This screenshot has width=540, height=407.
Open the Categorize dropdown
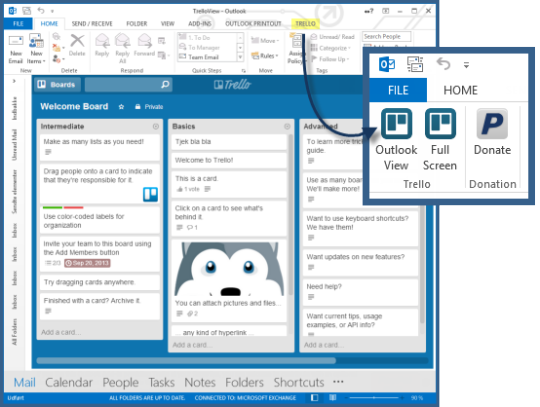point(331,48)
